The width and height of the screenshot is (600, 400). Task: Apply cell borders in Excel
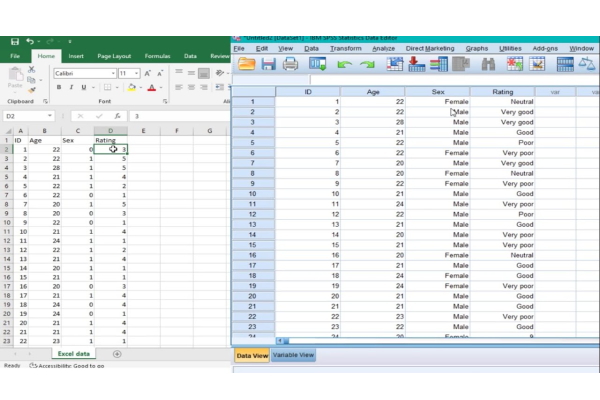tap(108, 87)
